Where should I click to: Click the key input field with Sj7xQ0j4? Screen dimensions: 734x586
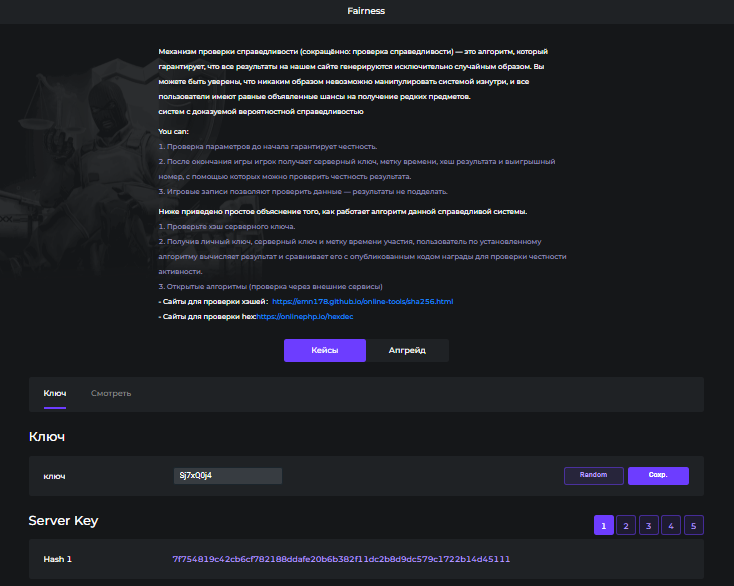tap(227, 476)
